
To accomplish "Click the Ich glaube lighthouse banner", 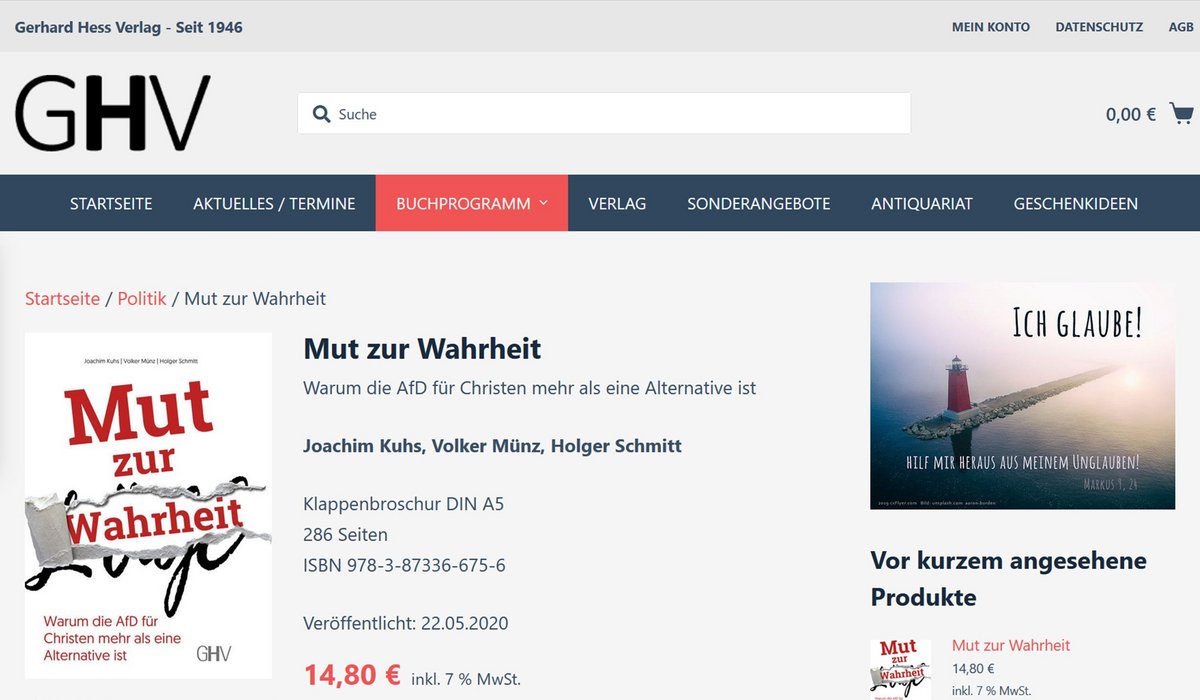I will click(x=1022, y=396).
